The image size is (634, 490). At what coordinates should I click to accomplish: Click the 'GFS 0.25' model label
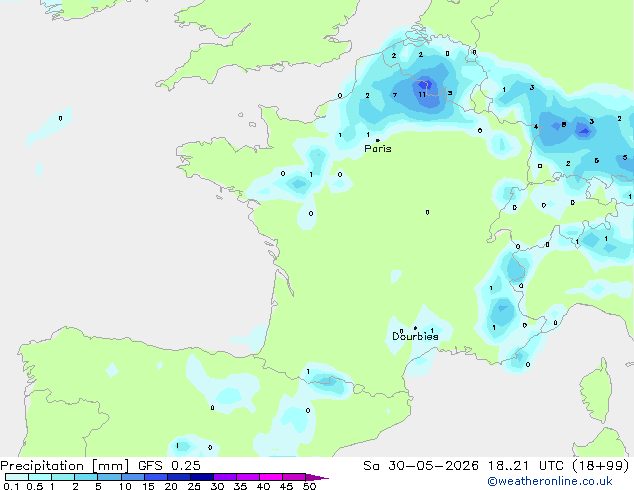pos(169,466)
